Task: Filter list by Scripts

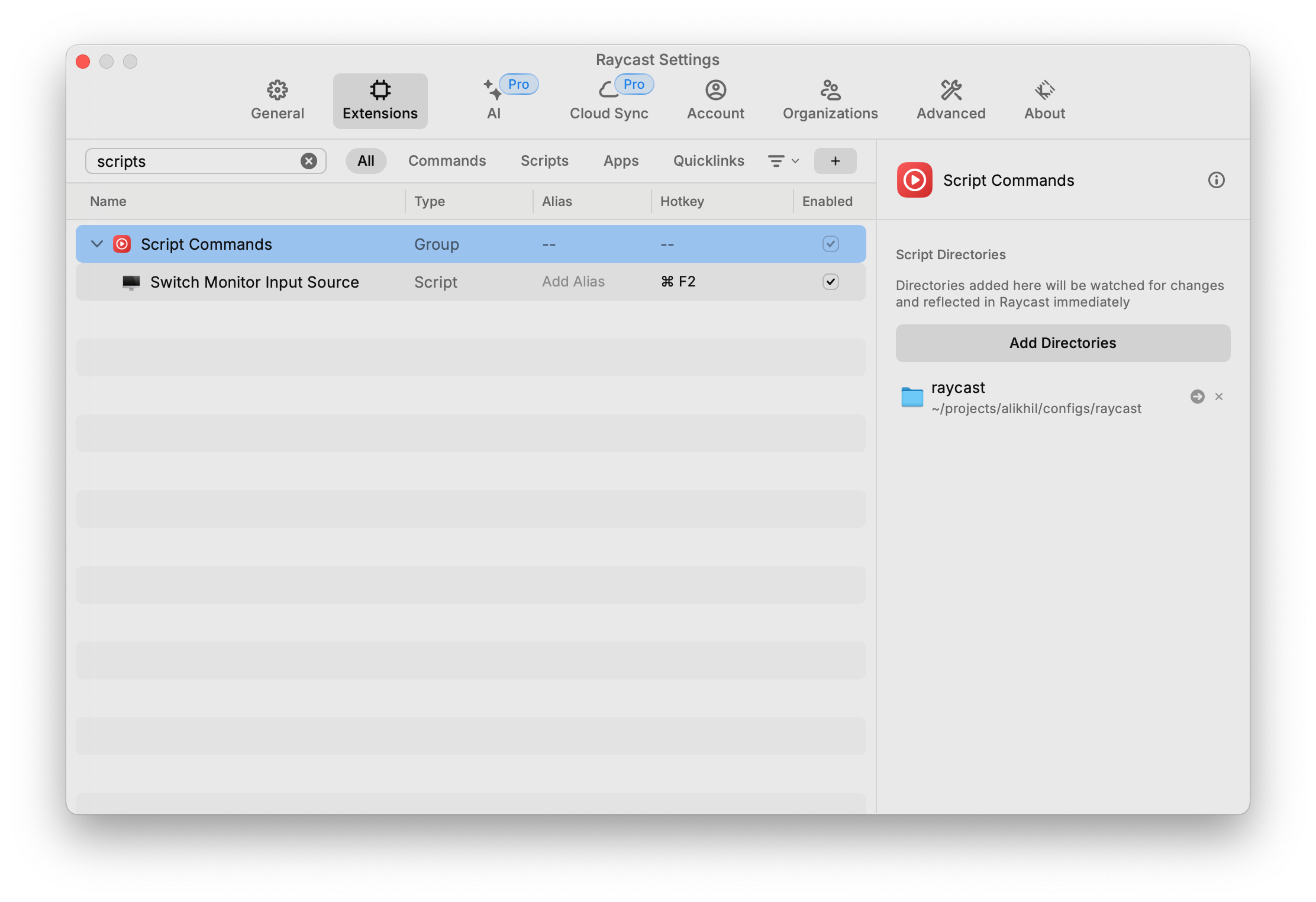Action: coord(544,161)
